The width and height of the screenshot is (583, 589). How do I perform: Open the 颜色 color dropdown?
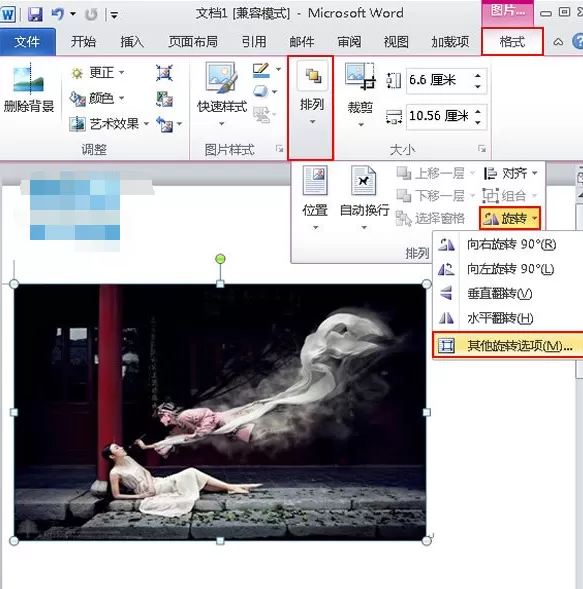97,98
